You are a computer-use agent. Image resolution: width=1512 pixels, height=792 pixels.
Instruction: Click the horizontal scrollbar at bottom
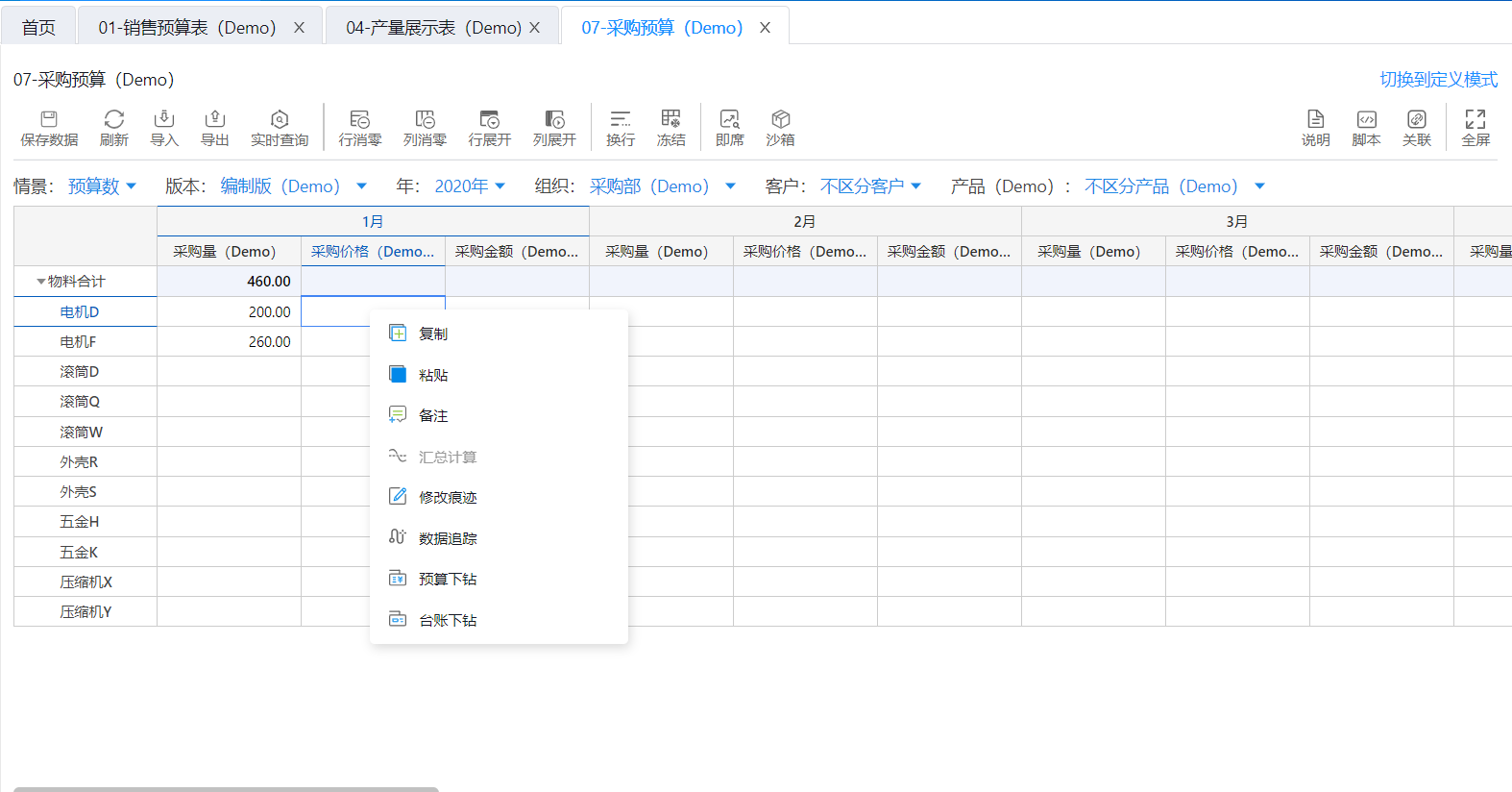(x=226, y=788)
